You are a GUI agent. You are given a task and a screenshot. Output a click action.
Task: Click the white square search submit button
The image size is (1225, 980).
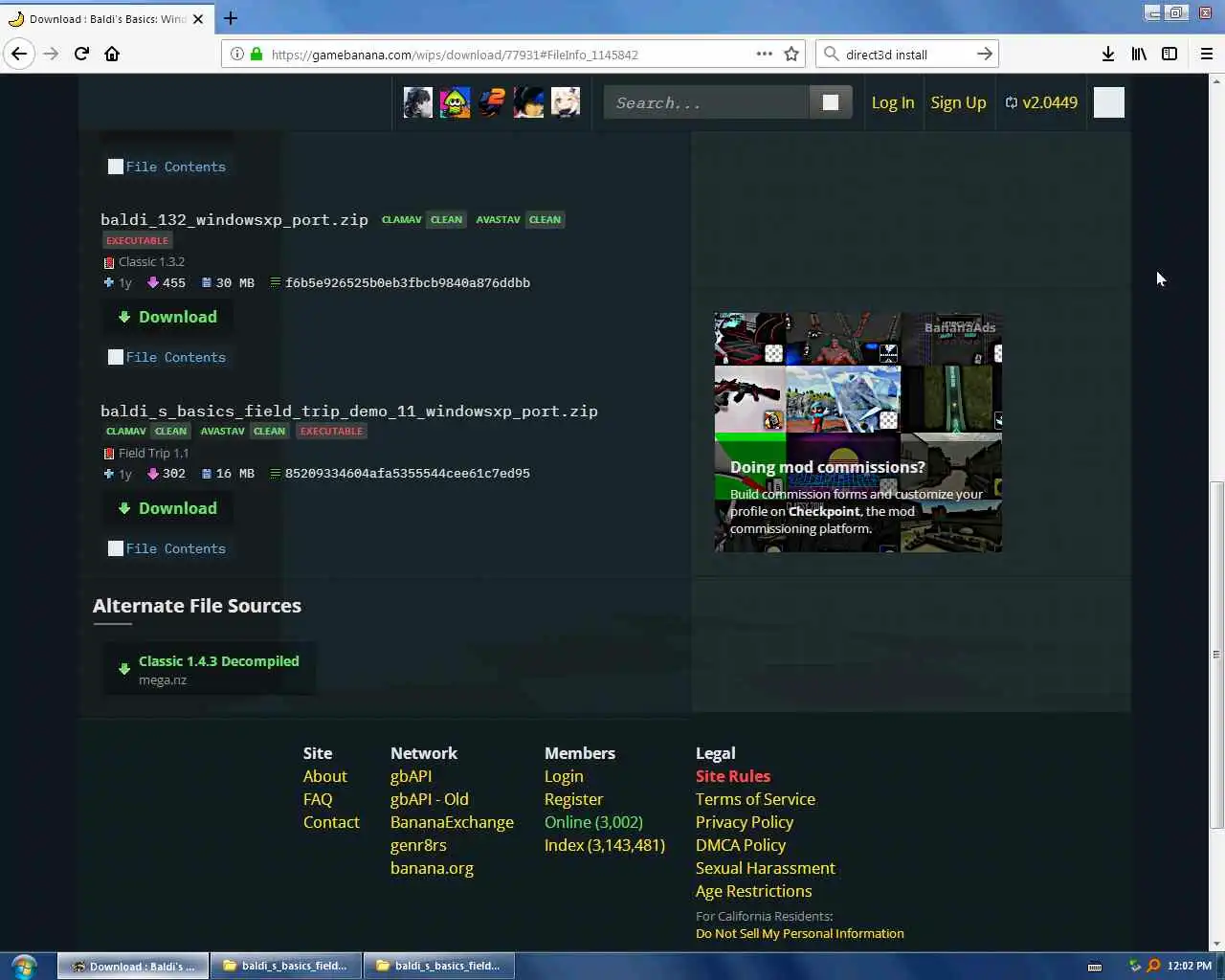[x=831, y=102]
